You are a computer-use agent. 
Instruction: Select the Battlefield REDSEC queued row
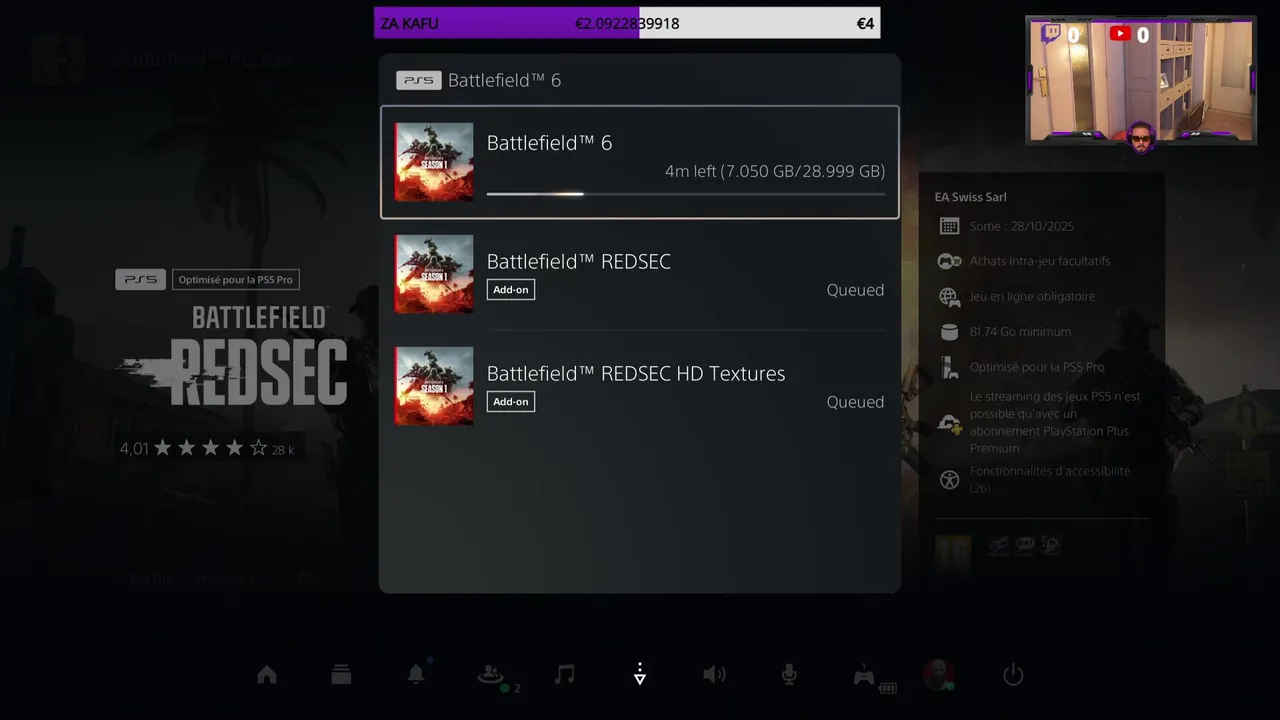(x=640, y=274)
